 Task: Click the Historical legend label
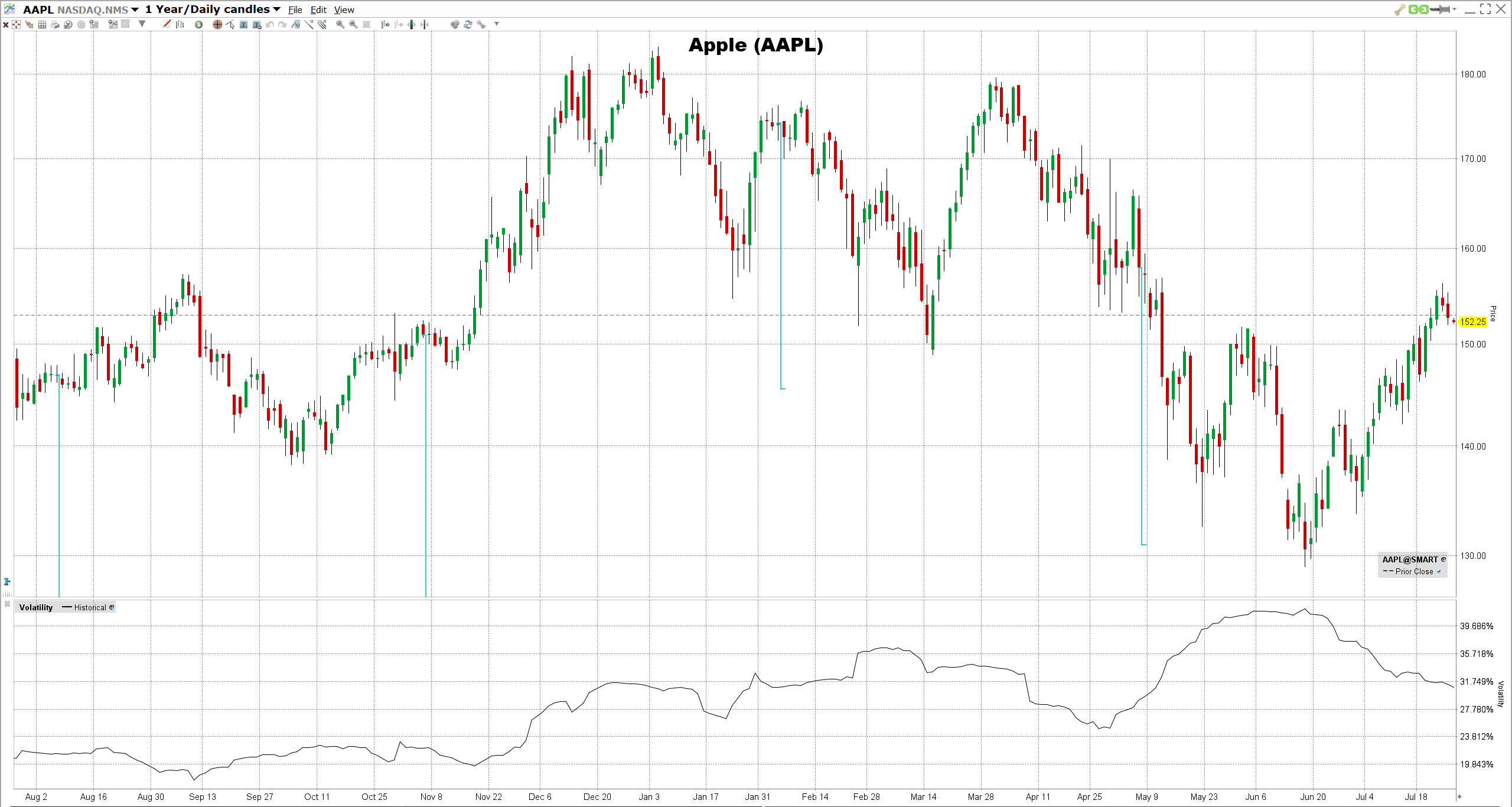[90, 607]
